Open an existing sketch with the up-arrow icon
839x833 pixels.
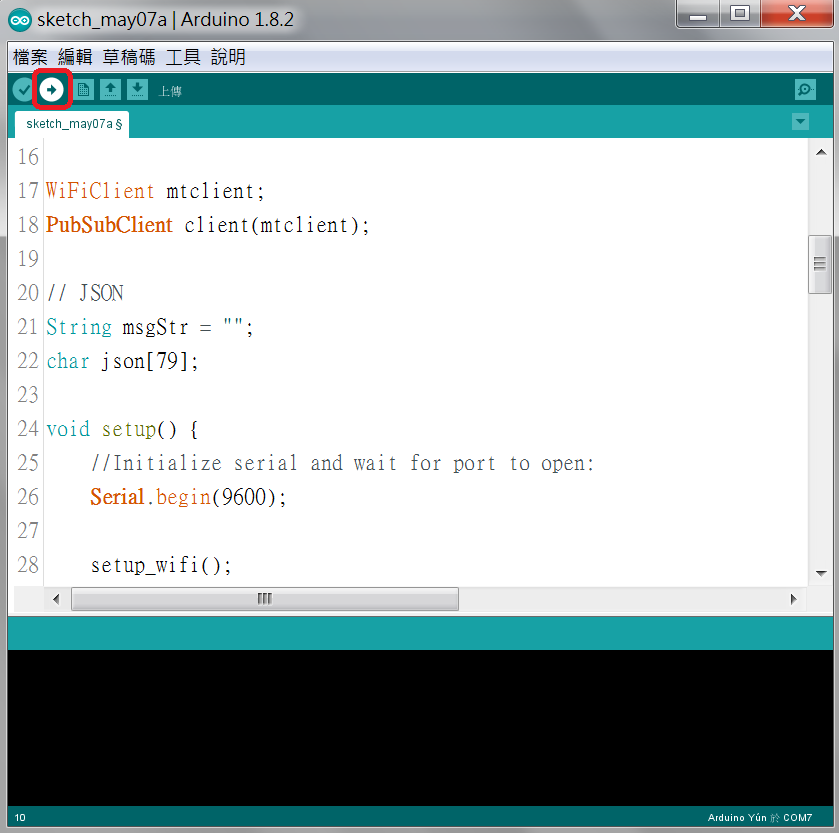(110, 89)
